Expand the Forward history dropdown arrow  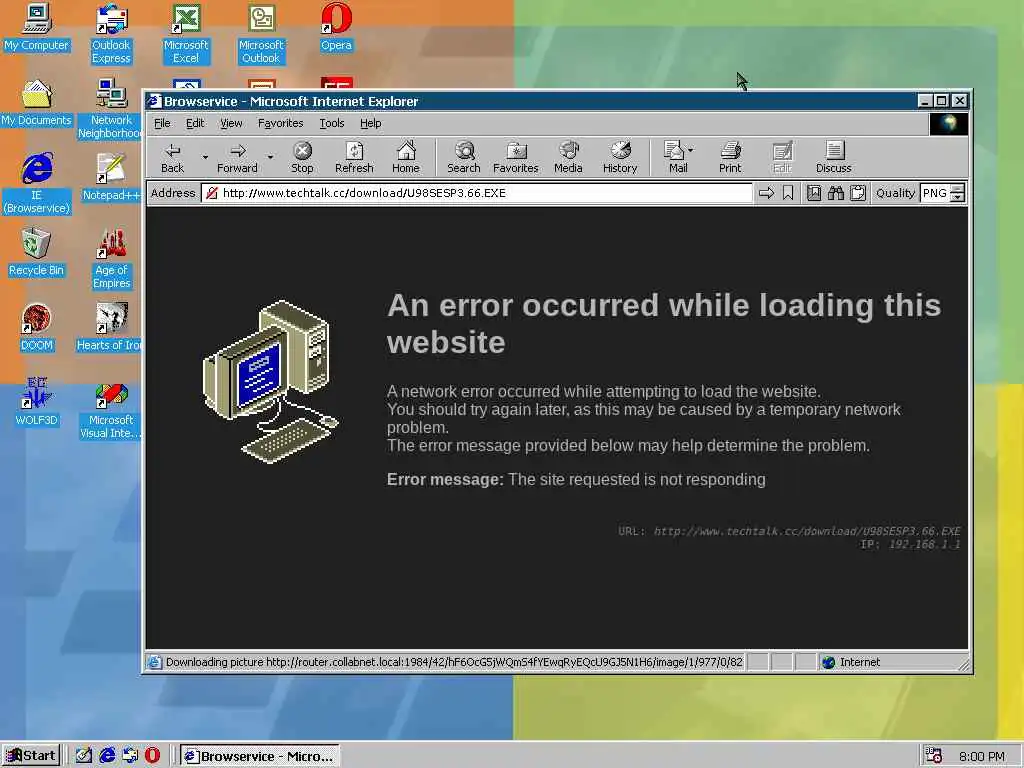[x=270, y=157]
